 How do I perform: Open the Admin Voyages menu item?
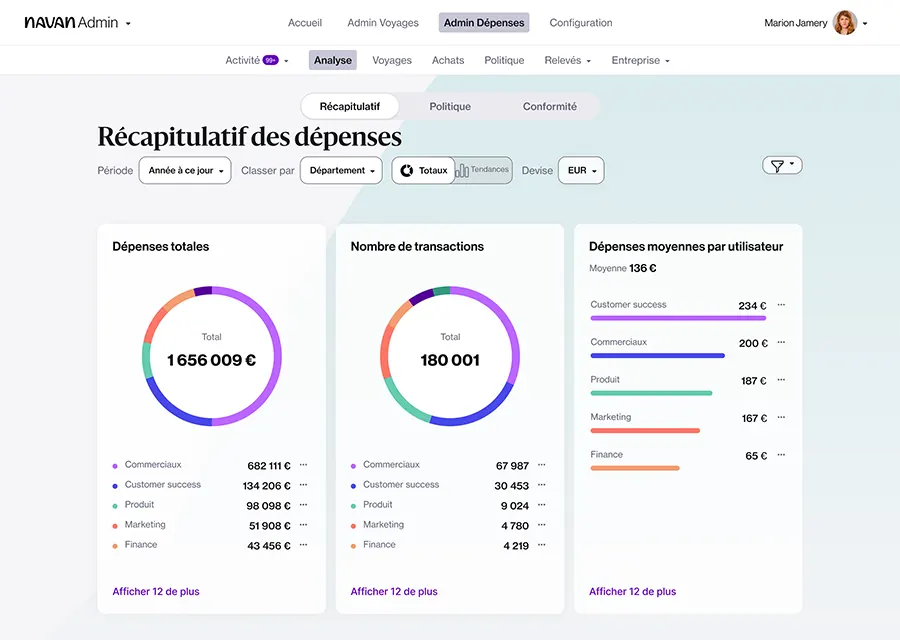point(382,22)
